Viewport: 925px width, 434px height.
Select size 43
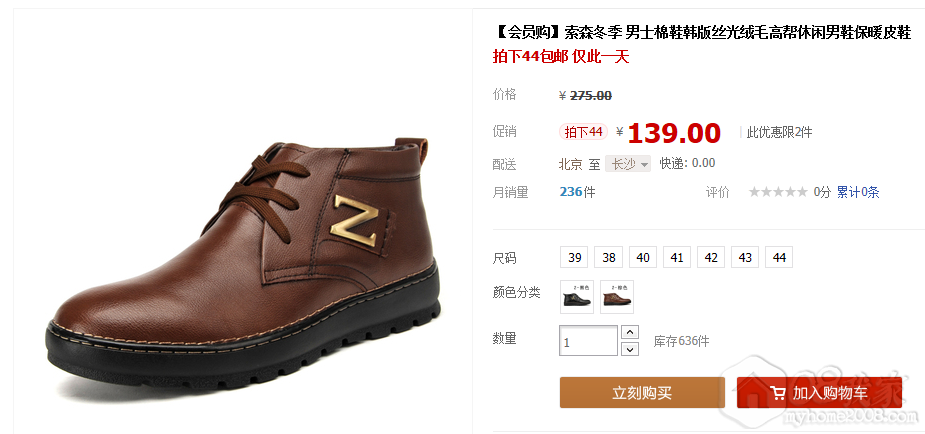click(745, 258)
